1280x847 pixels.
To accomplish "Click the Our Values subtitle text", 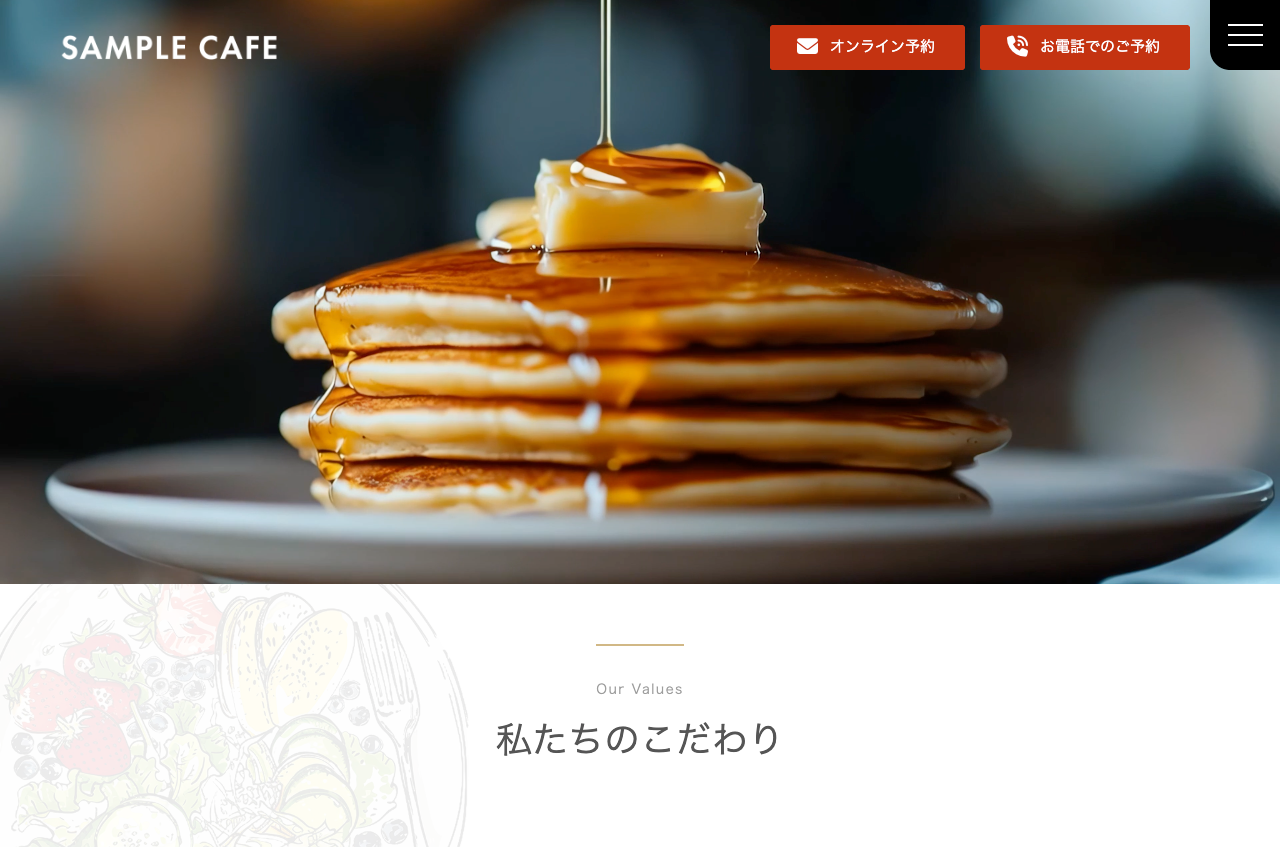I will 640,689.
